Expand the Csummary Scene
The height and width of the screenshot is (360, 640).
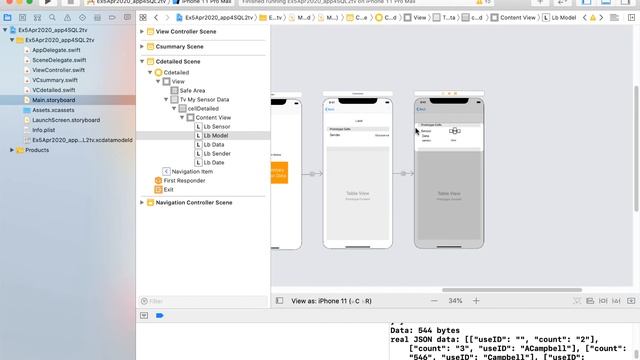142,47
